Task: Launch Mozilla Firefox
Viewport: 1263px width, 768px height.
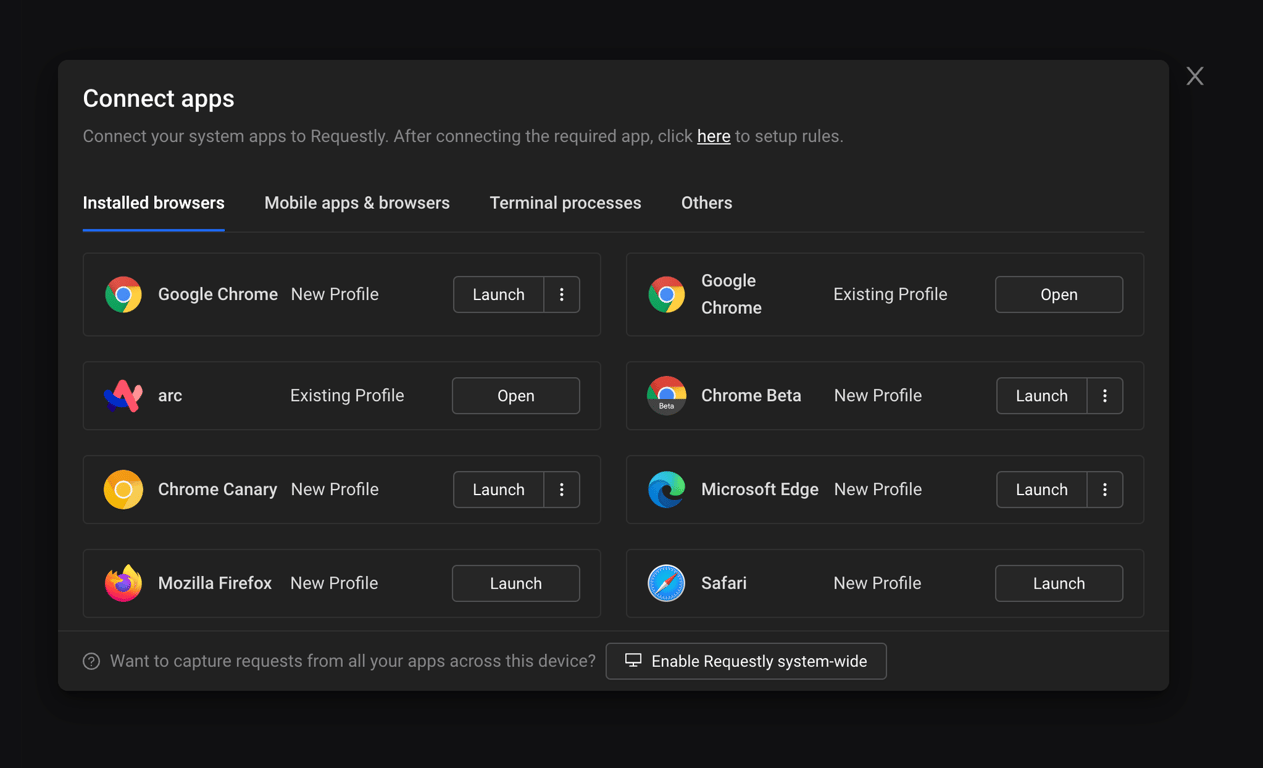Action: pyautogui.click(x=516, y=583)
